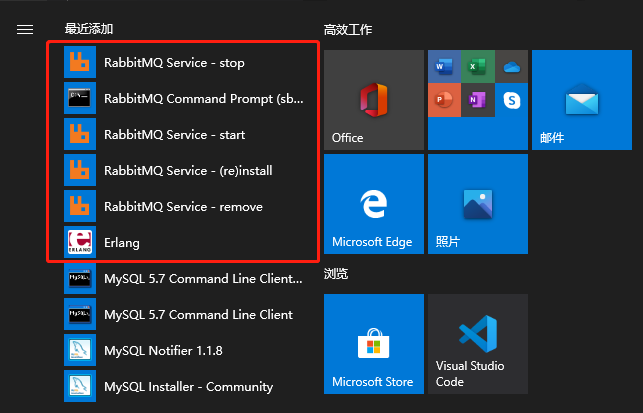
Task: Click the truncated MySQL 5.7 Command Line Client... icon
Action: 80,278
